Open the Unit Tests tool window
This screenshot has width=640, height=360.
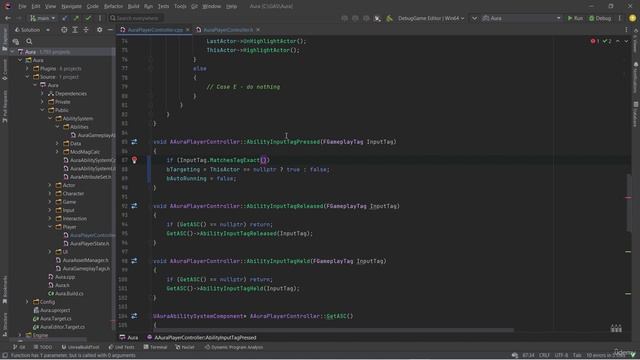(x=121, y=347)
